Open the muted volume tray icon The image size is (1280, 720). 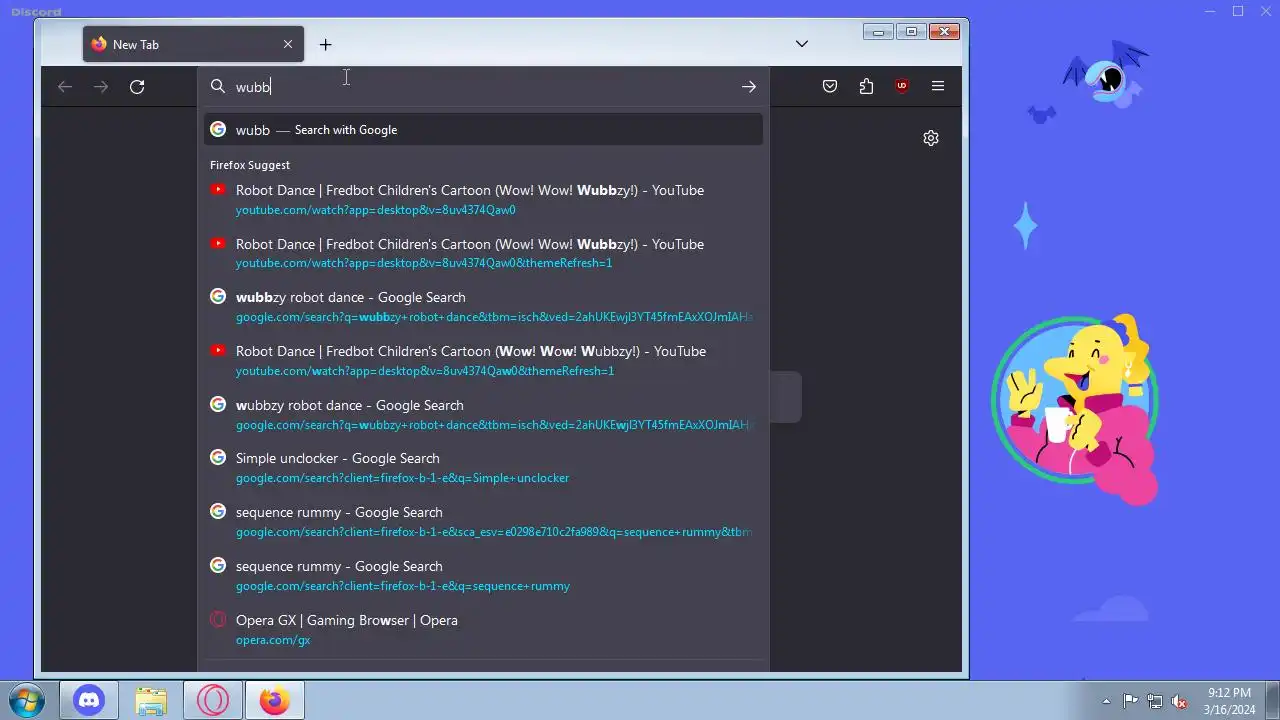pos(1180,701)
